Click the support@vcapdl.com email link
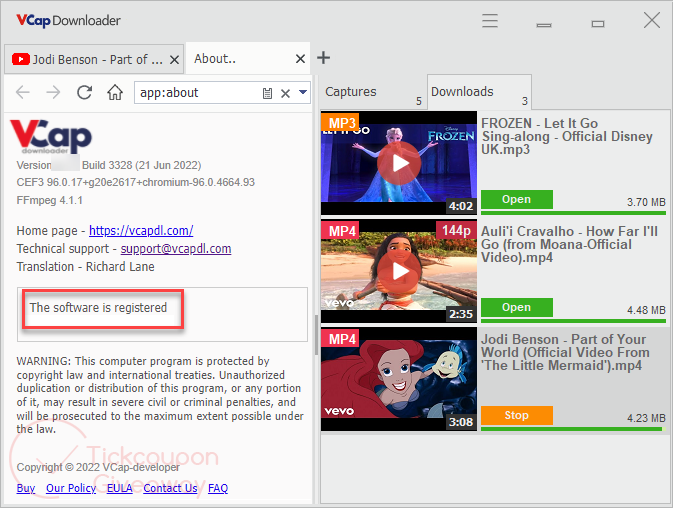 176,249
